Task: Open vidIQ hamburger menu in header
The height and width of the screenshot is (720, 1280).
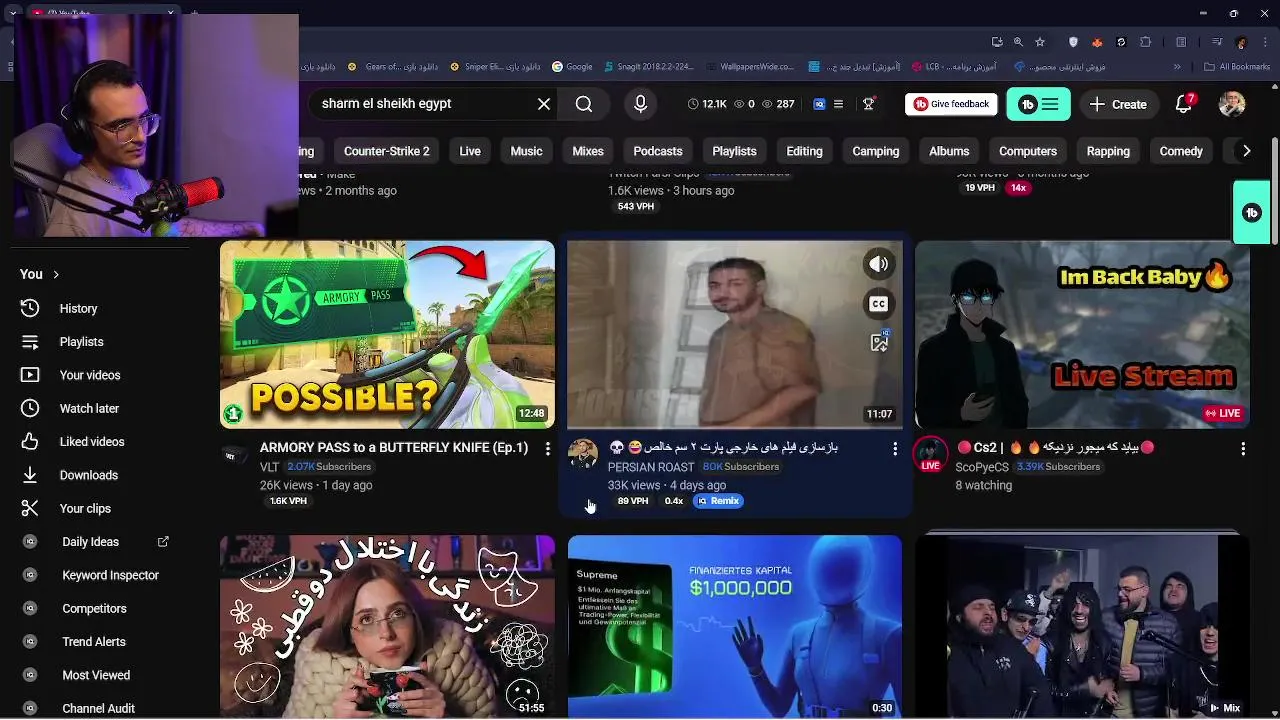Action: (838, 104)
